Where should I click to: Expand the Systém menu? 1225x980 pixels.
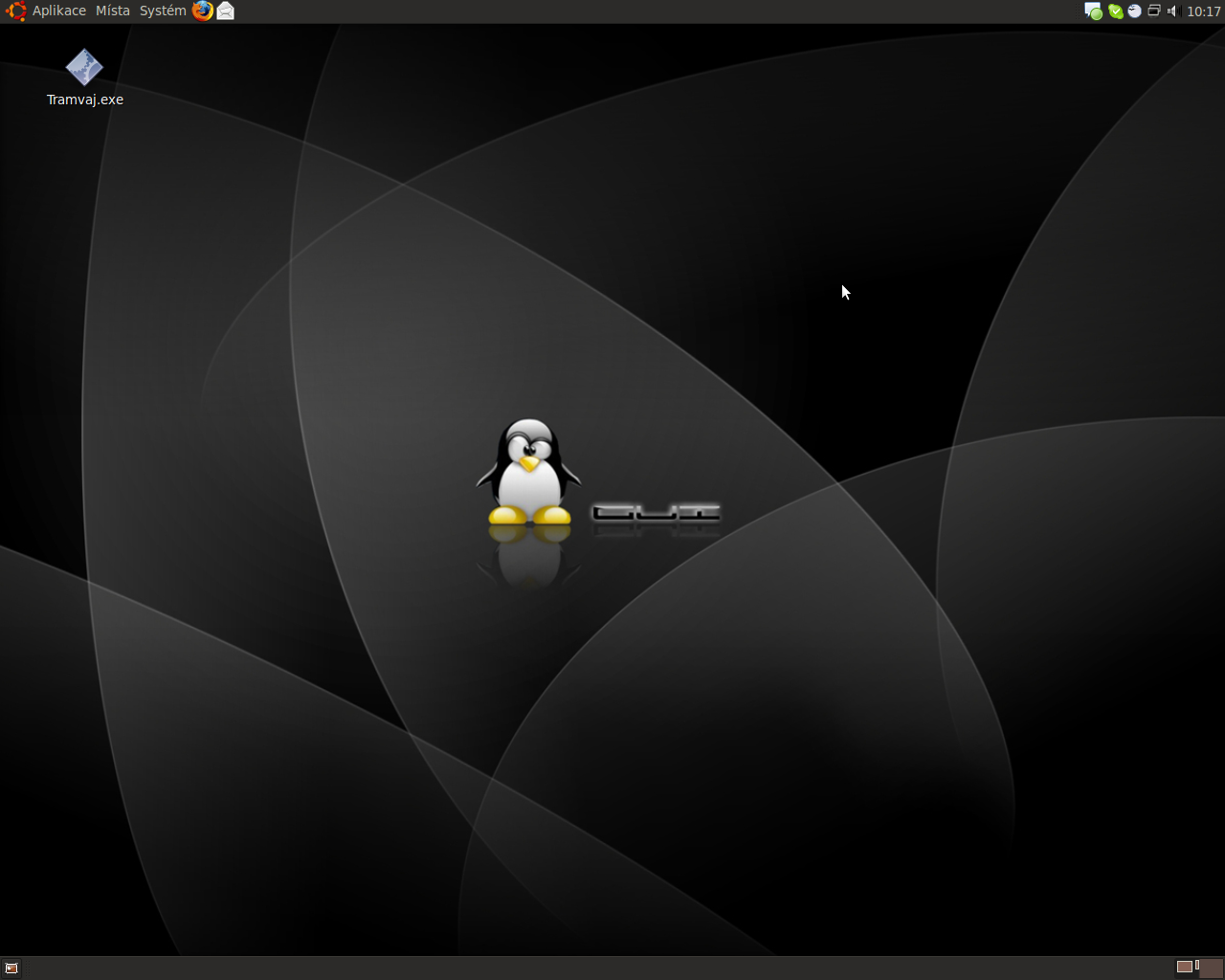coord(163,11)
